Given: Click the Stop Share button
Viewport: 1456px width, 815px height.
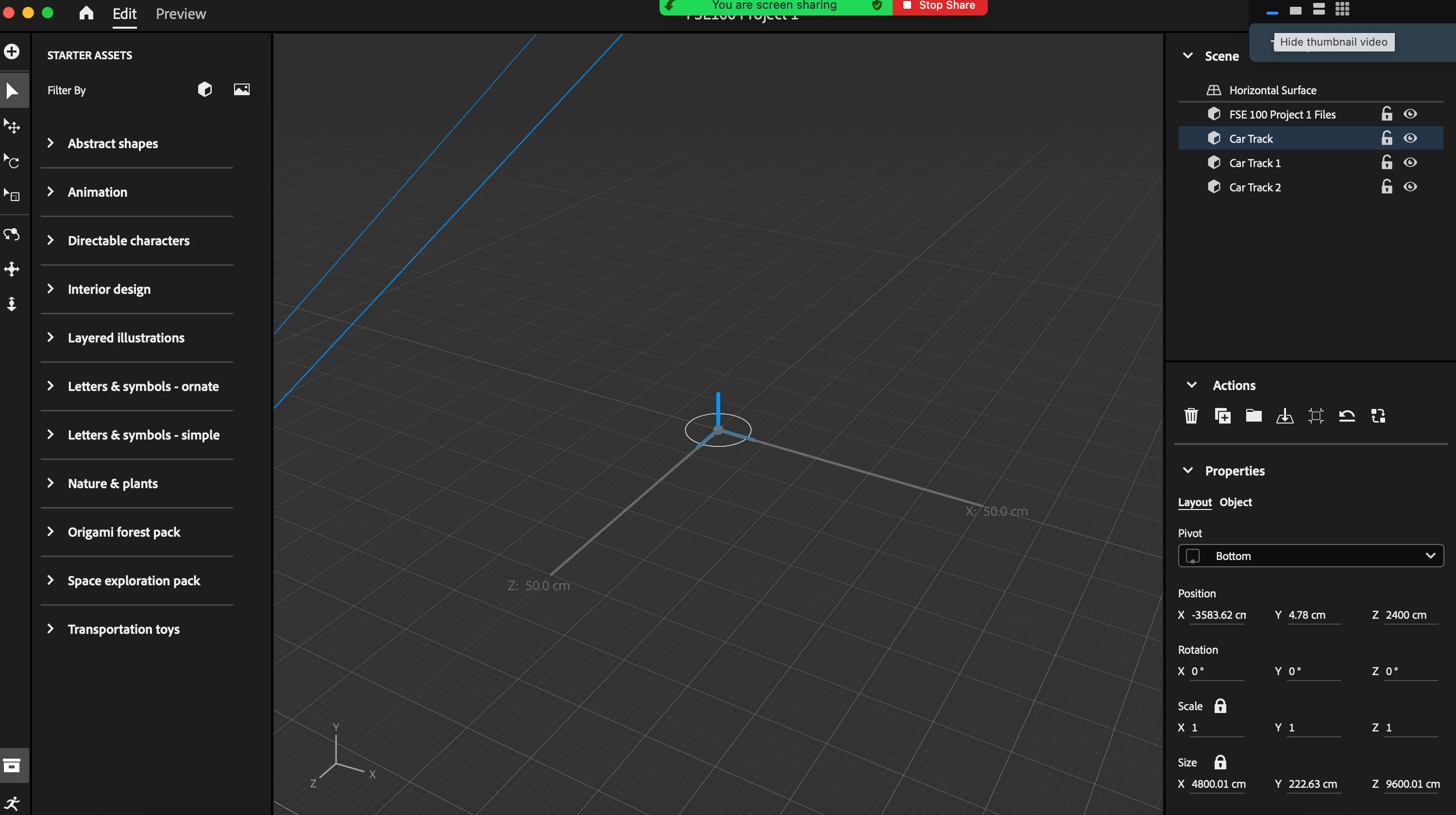Looking at the screenshot, I should click(x=939, y=6).
